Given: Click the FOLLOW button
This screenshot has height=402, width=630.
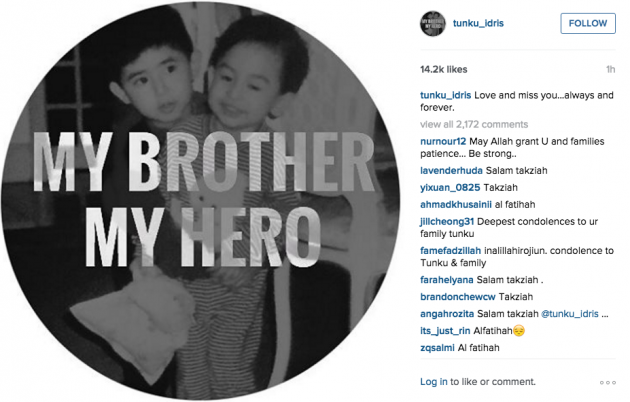Looking at the screenshot, I should [588, 23].
